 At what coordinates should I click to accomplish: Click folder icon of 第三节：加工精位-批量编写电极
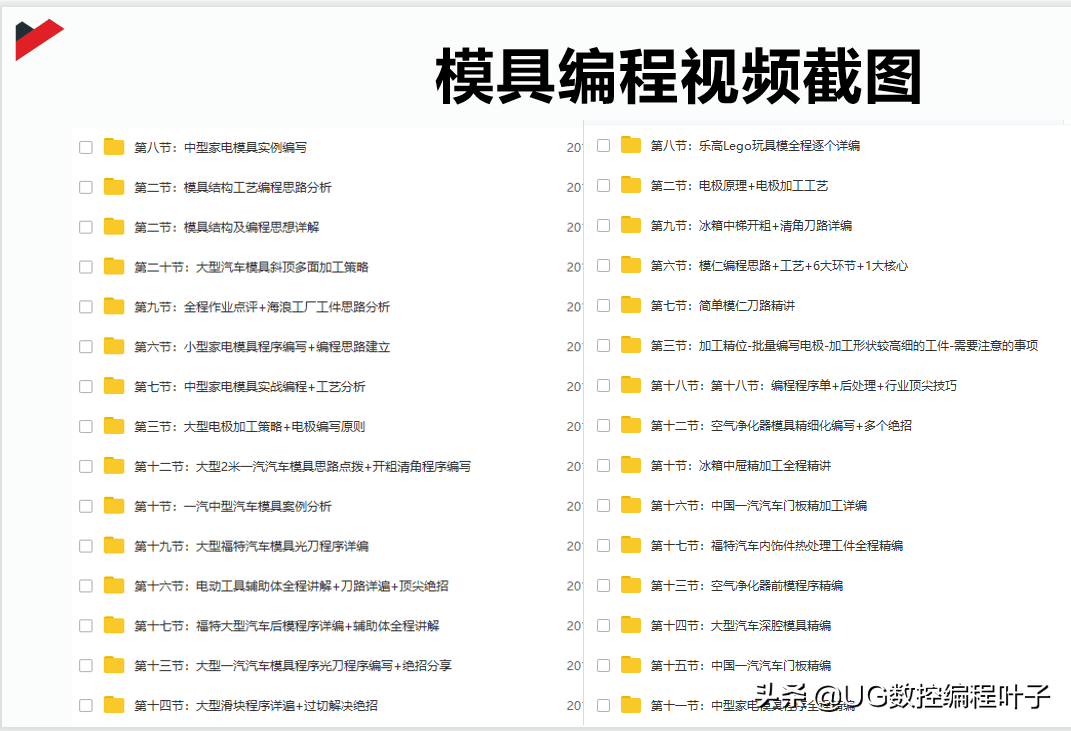click(630, 345)
